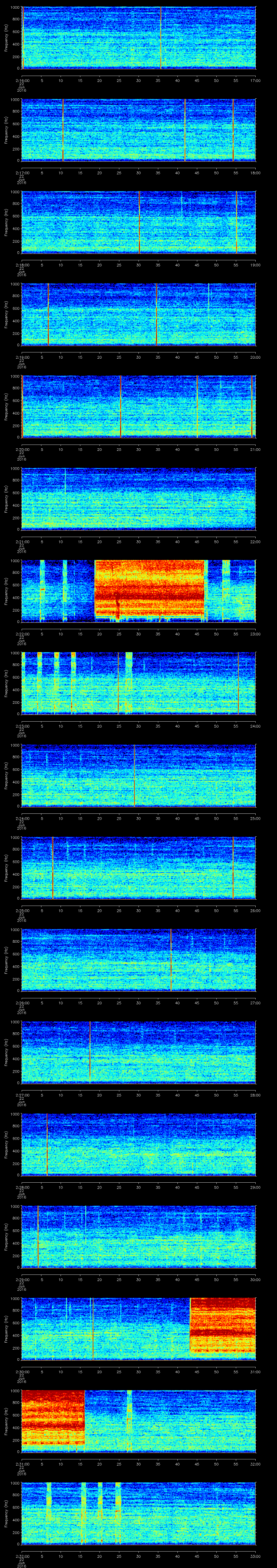Screen dimensions: 277x1568
Task: Click the Frequency (Hz) axis label of the 2:21:00 spectrogram
Action: pos(6,499)
